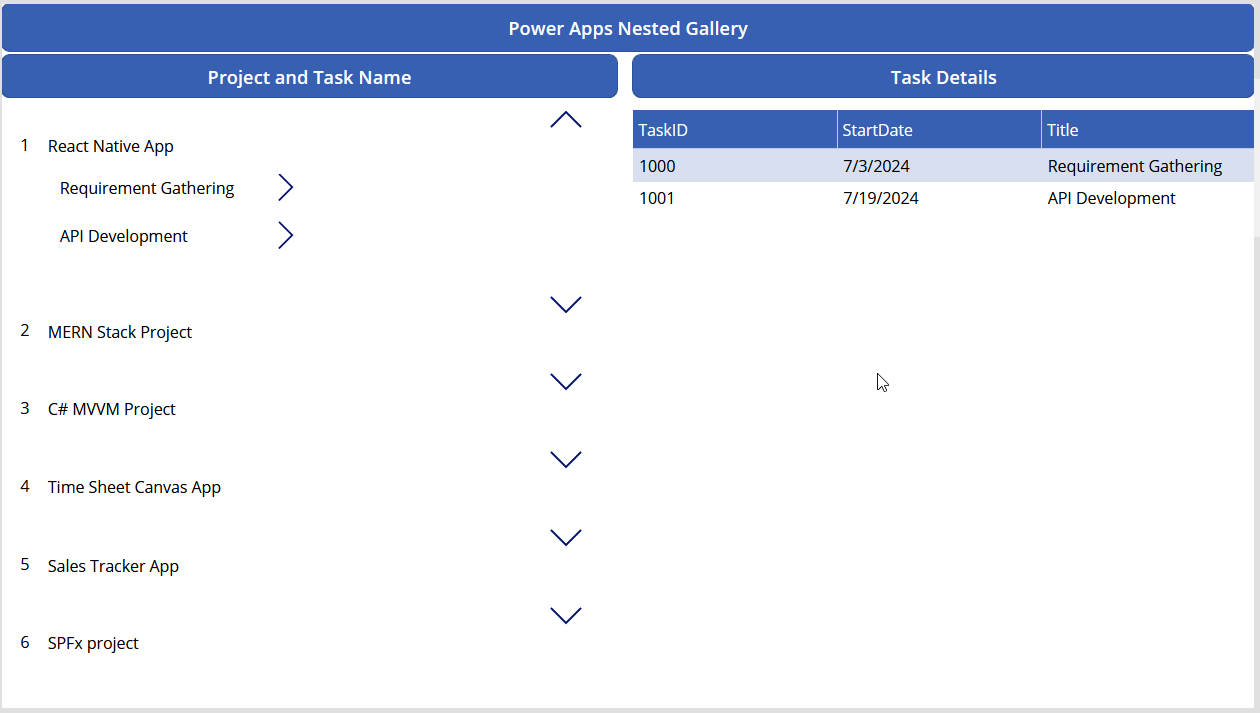Screen dimensions: 1260x713
Task: Select the SPFx project name
Action: coord(93,643)
